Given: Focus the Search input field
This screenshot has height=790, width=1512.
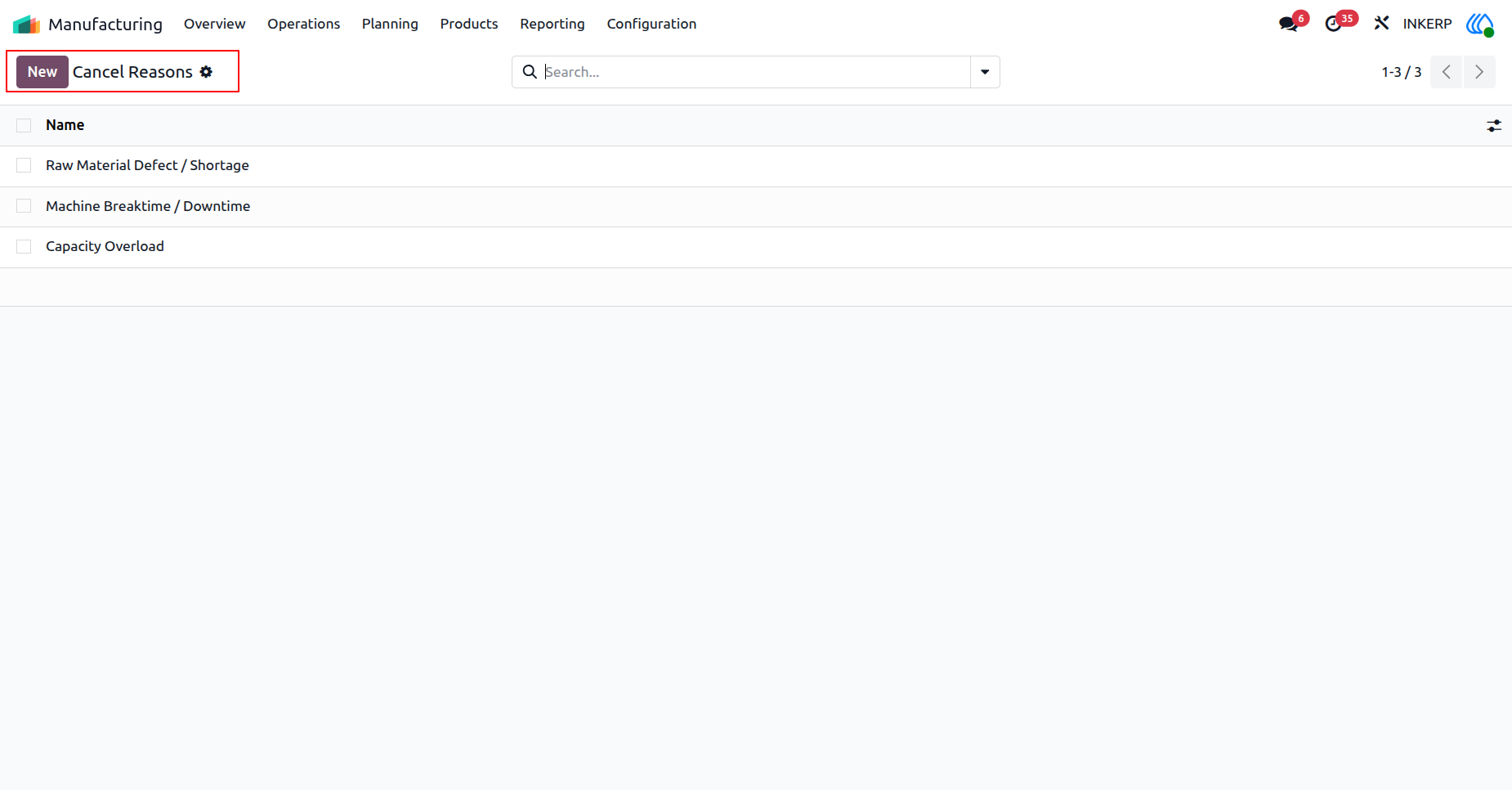Looking at the screenshot, I should coord(756,72).
